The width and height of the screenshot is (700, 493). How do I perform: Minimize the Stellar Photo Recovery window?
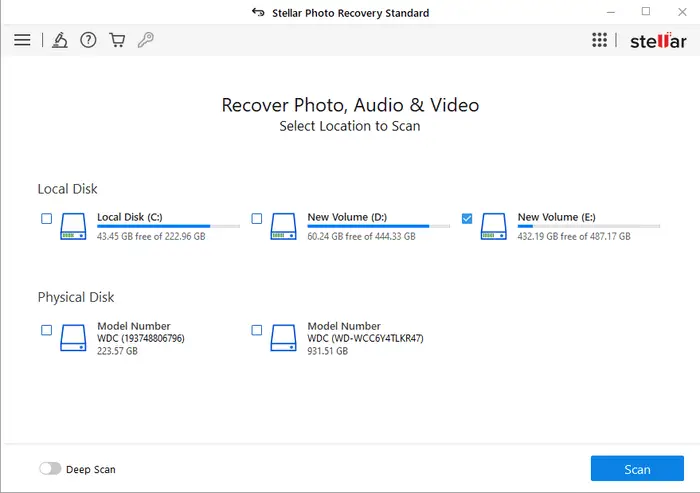coord(611,13)
